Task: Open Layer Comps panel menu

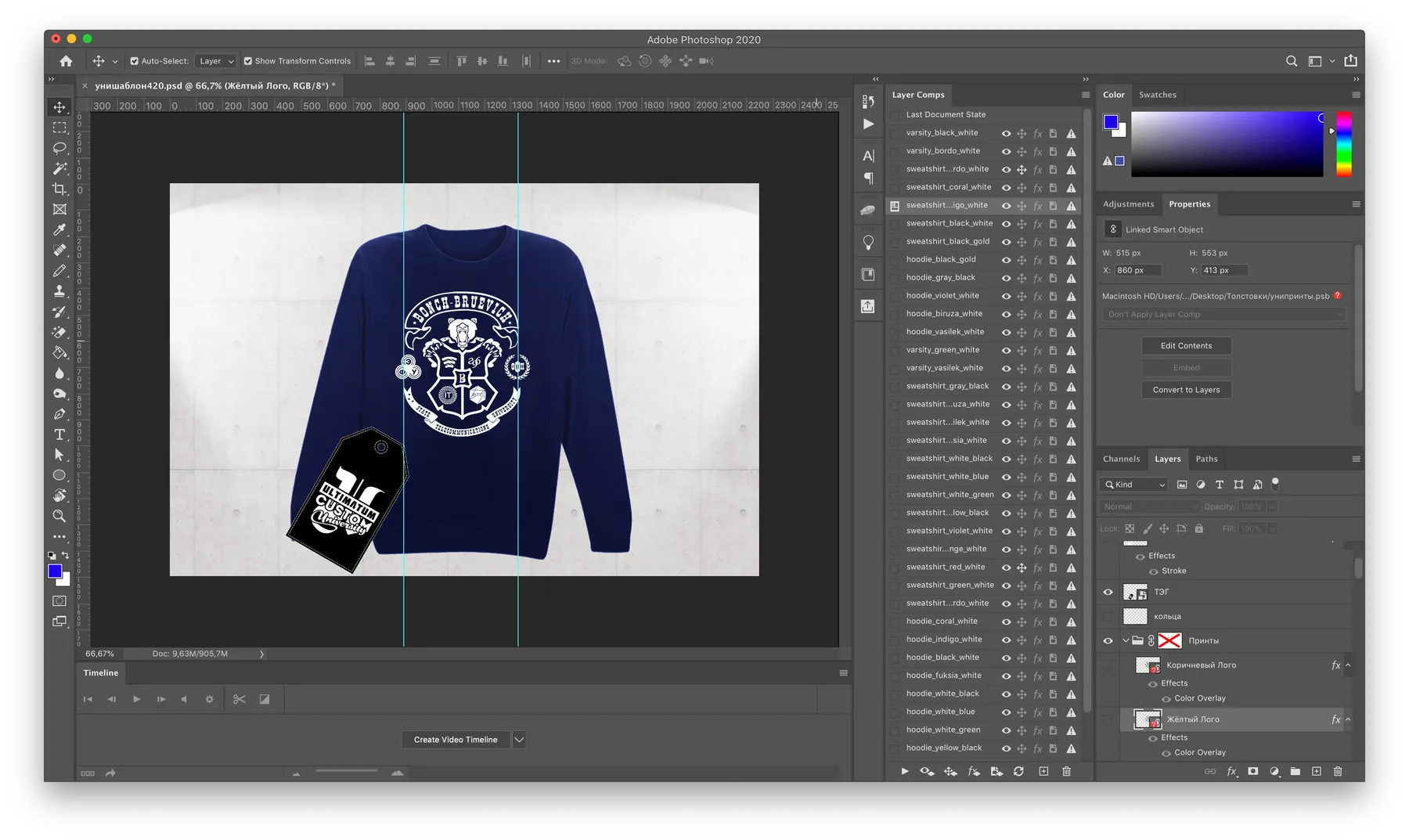Action: click(1086, 95)
